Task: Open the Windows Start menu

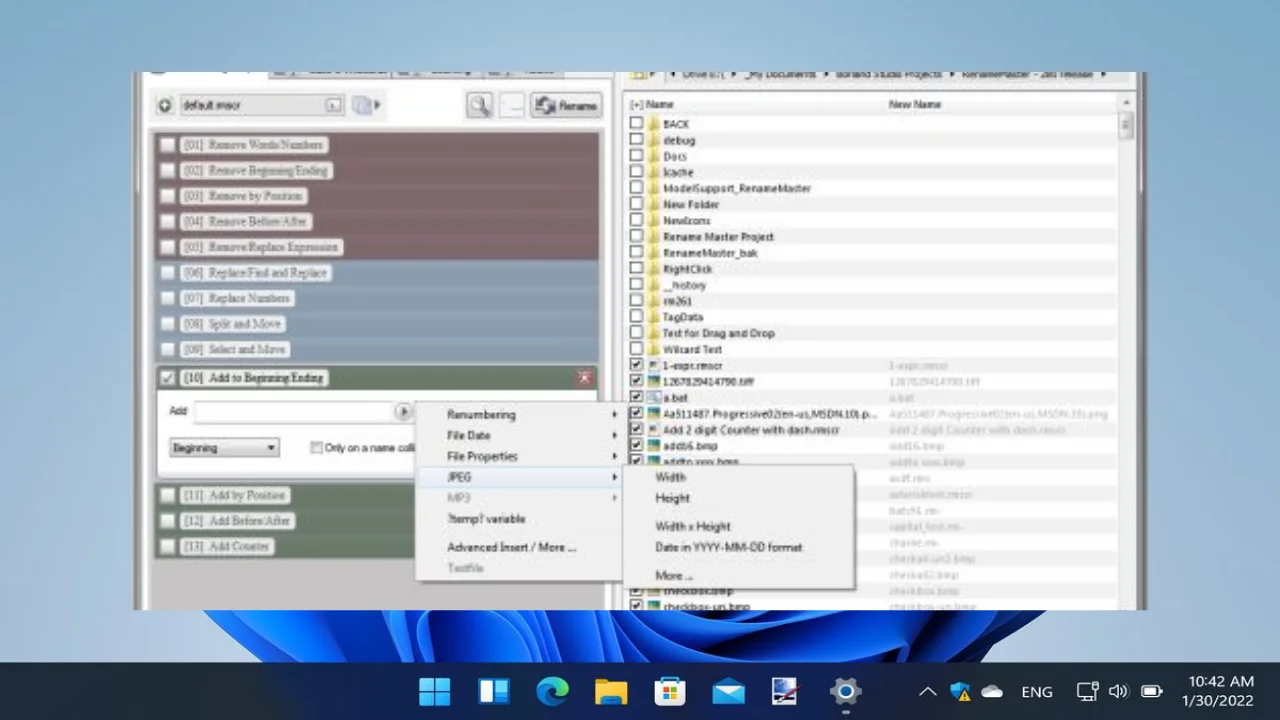Action: coord(435,691)
